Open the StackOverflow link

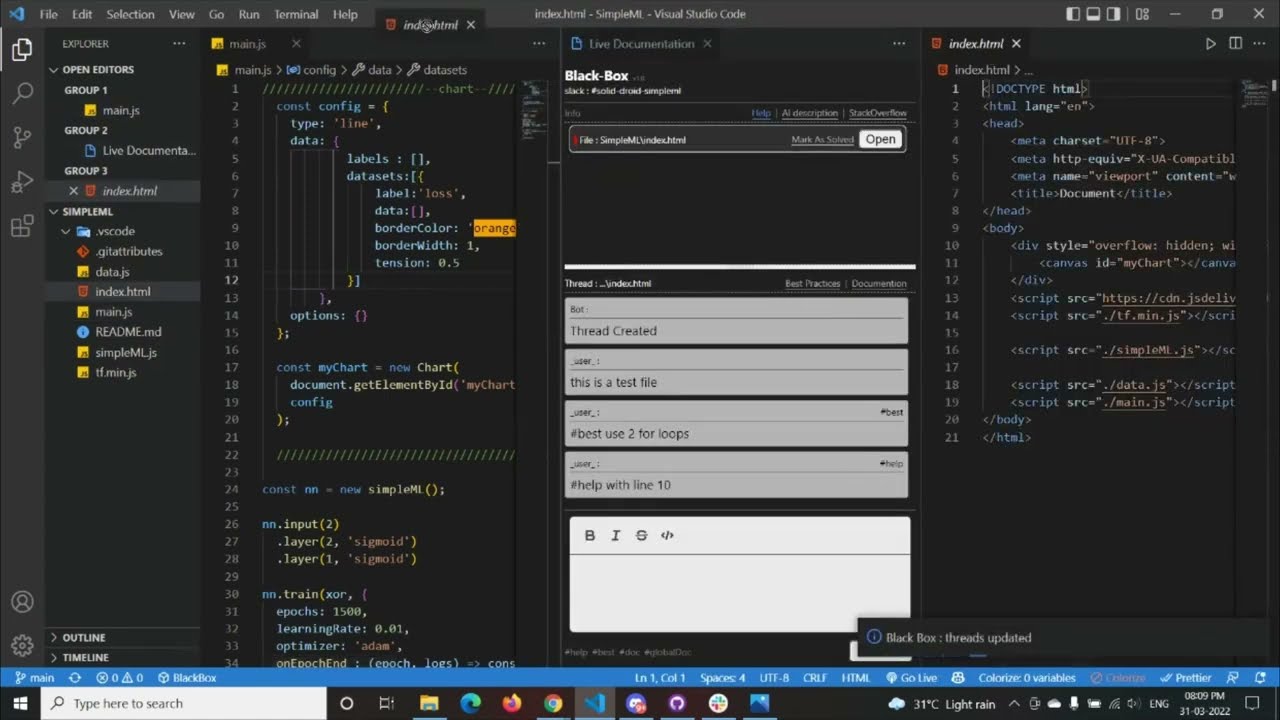(x=878, y=113)
